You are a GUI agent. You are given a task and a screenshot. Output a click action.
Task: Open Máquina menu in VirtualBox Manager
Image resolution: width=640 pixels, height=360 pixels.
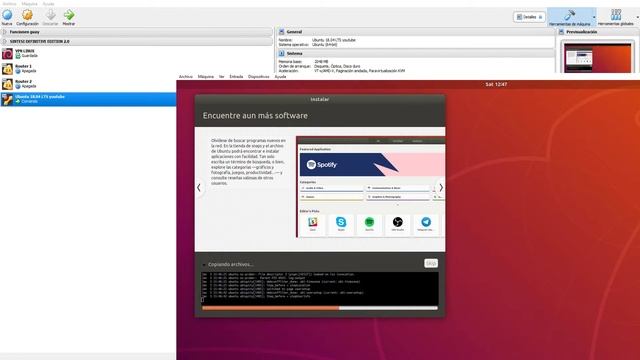click(x=29, y=4)
